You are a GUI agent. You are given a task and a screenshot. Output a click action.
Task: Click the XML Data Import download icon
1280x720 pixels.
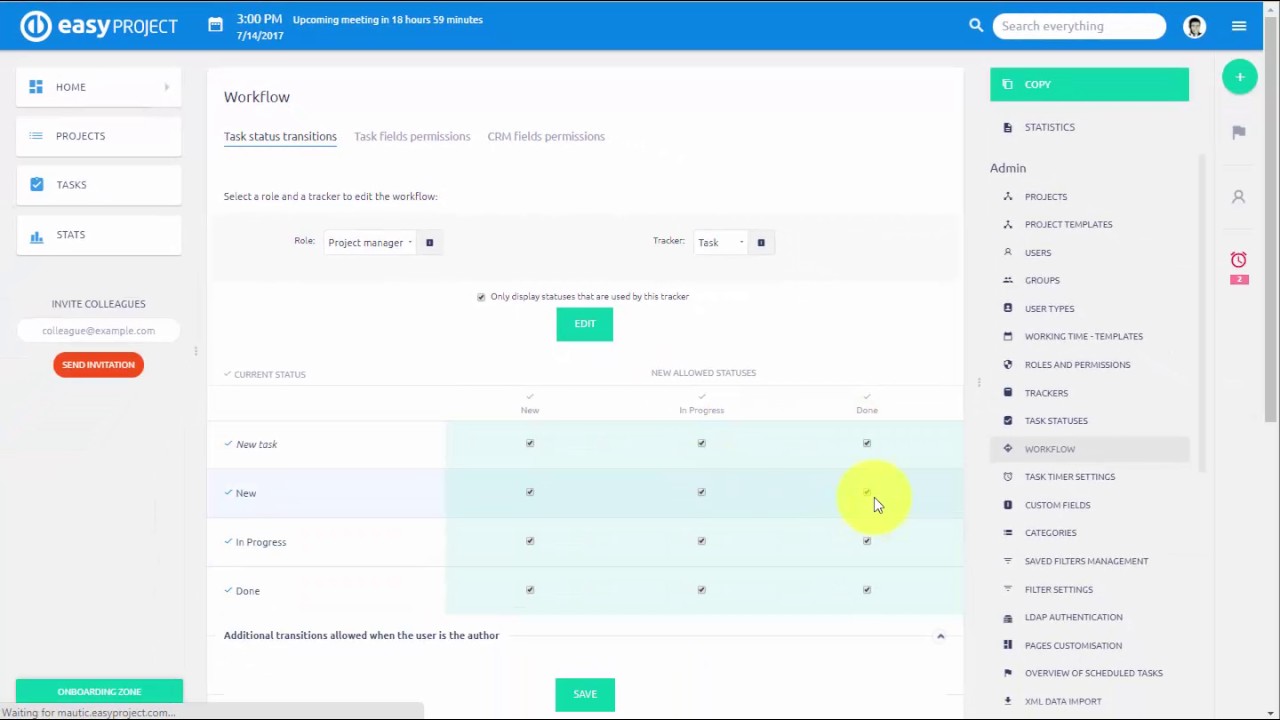pyautogui.click(x=1007, y=701)
